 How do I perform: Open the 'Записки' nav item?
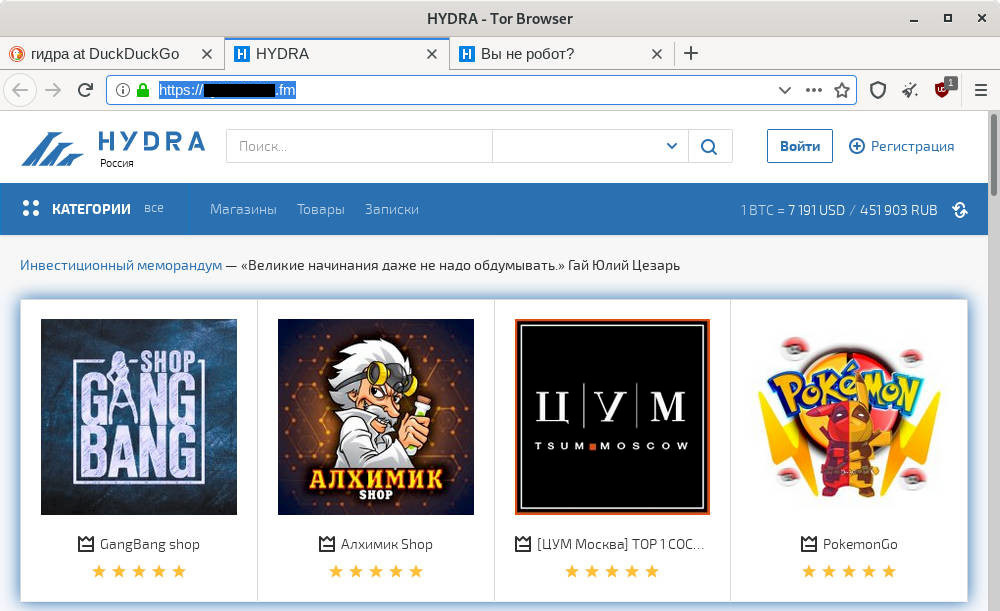(392, 209)
